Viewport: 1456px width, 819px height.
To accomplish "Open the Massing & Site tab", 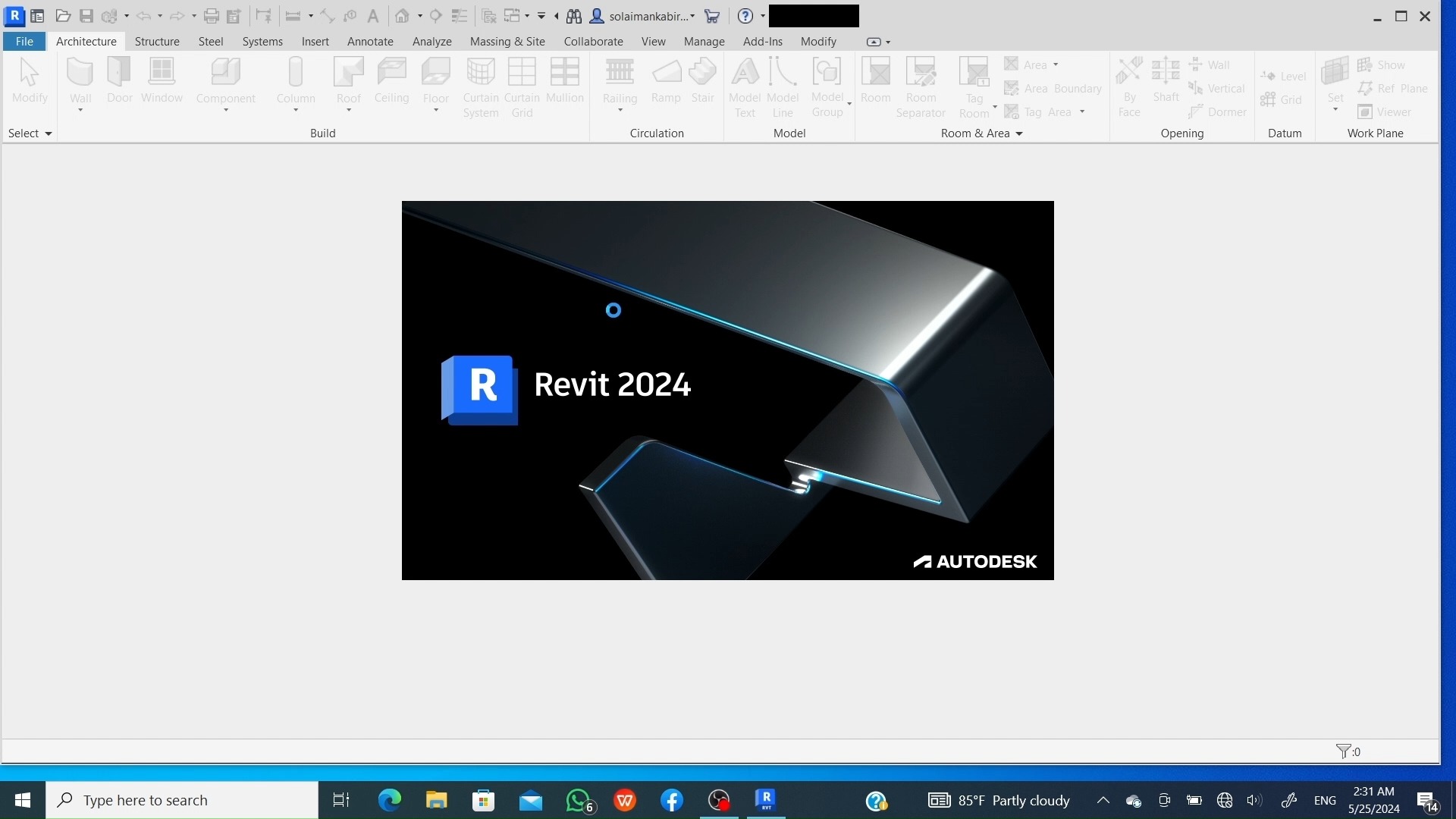I will pos(507,42).
